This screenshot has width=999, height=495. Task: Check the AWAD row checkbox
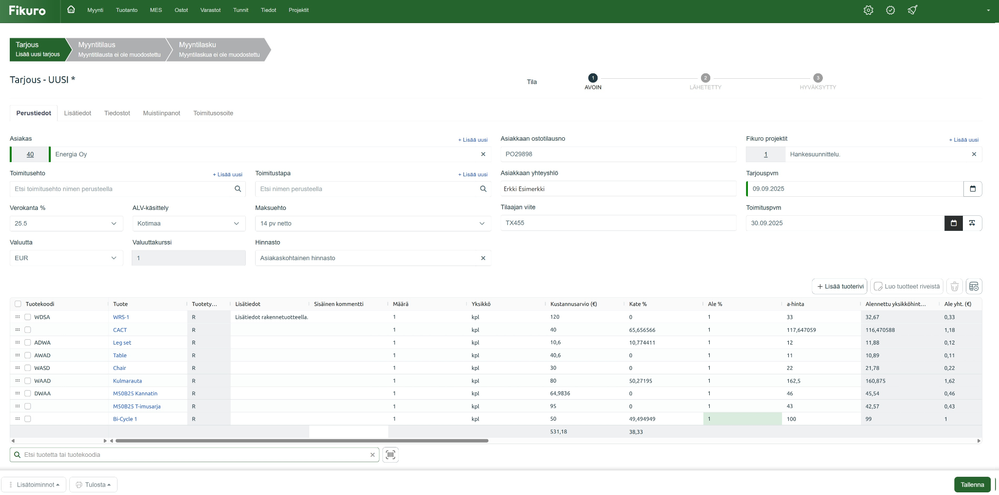pos(27,355)
